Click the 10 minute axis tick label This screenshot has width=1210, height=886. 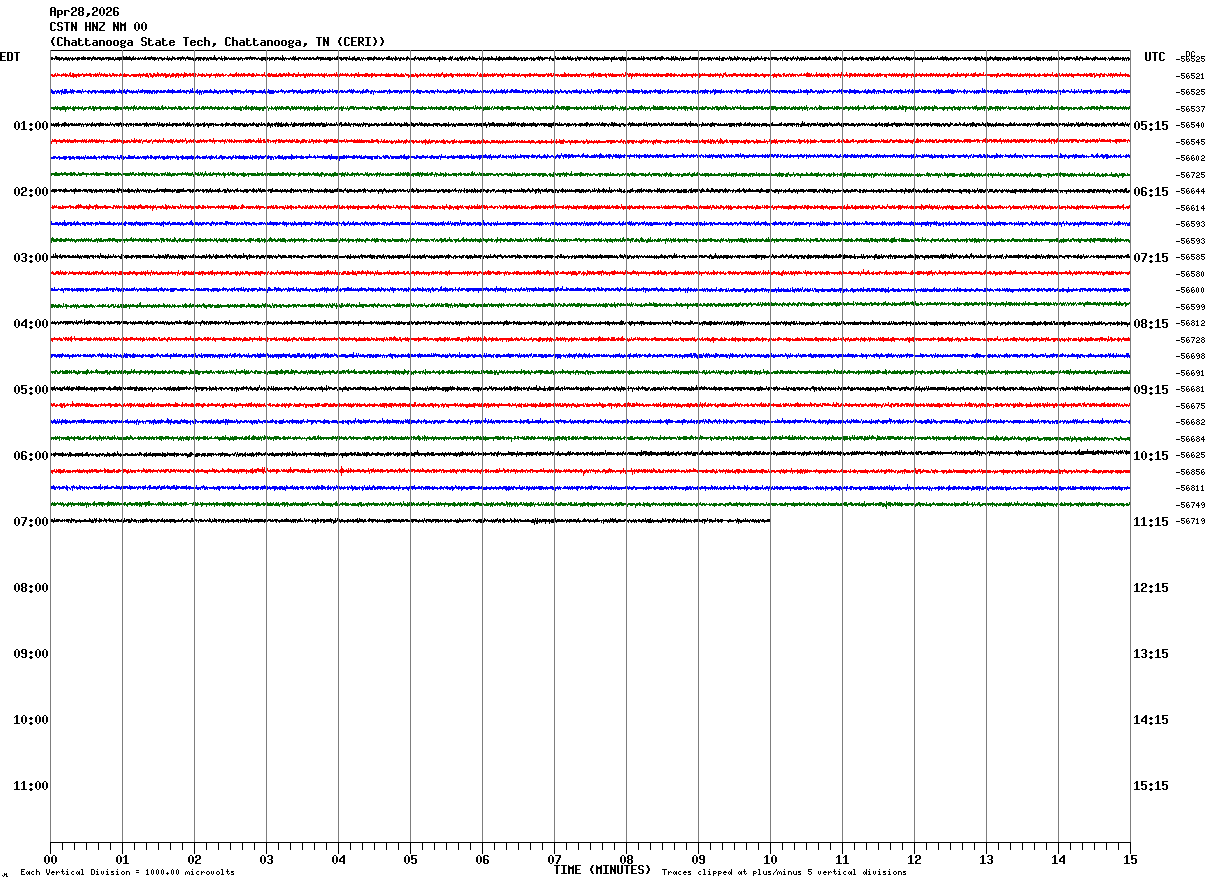770,859
